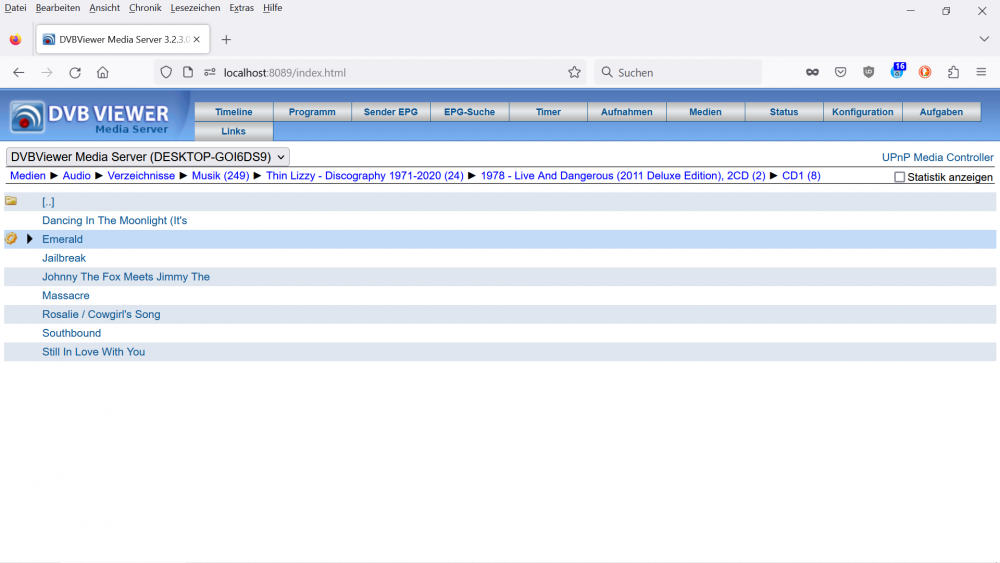Viewport: 1000px width, 563px height.
Task: Open Johnny The Fox Meets Jimmy The
Action: tap(126, 277)
